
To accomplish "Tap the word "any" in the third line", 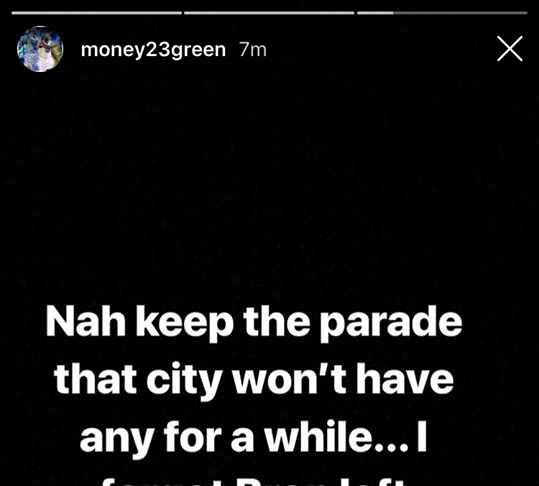I will (117, 440).
